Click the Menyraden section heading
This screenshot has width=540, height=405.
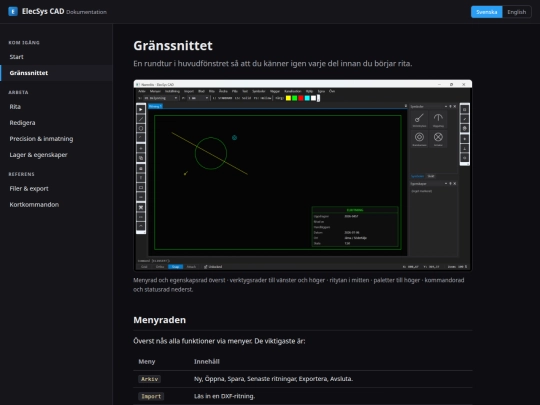coord(159,320)
